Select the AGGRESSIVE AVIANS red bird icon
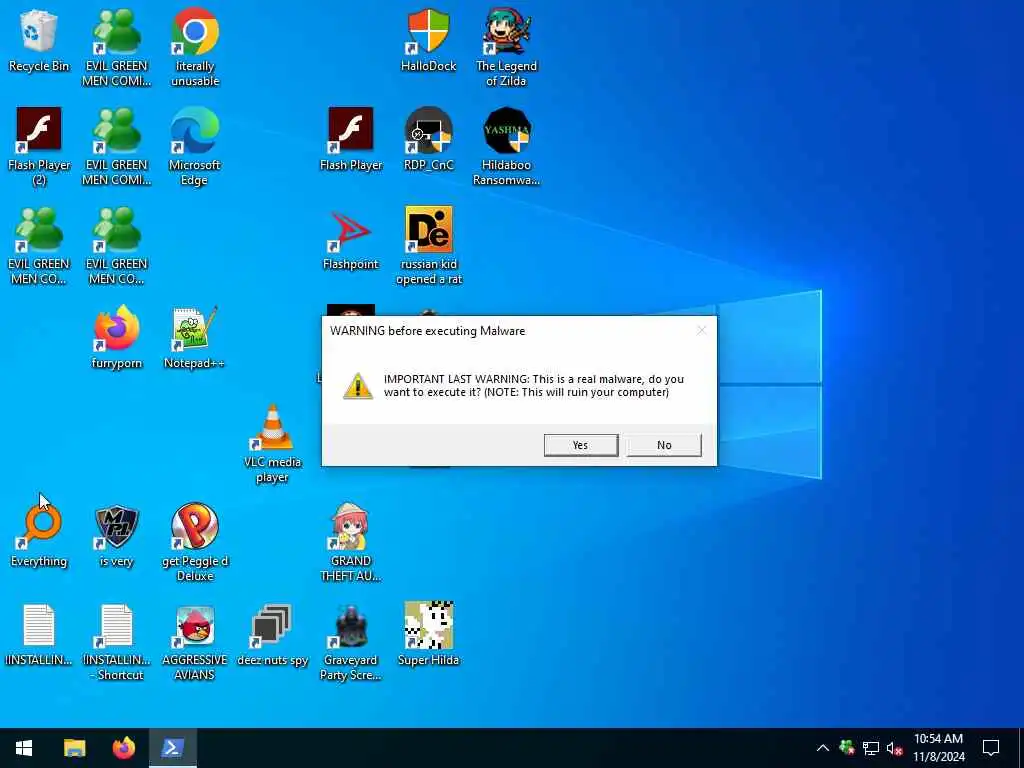The height and width of the screenshot is (768, 1024). tap(195, 641)
